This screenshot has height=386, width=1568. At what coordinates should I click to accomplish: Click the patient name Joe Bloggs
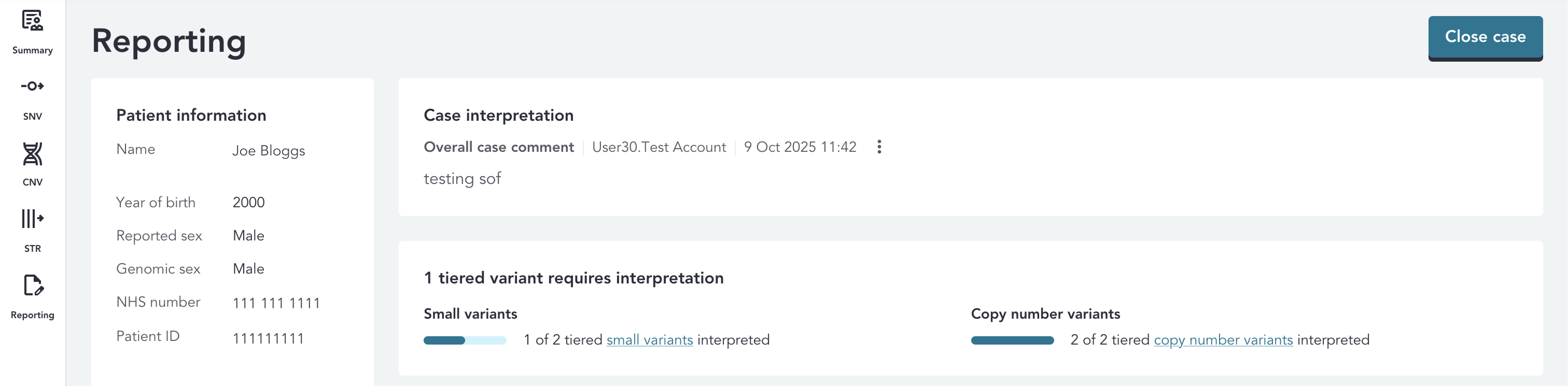pyautogui.click(x=269, y=151)
